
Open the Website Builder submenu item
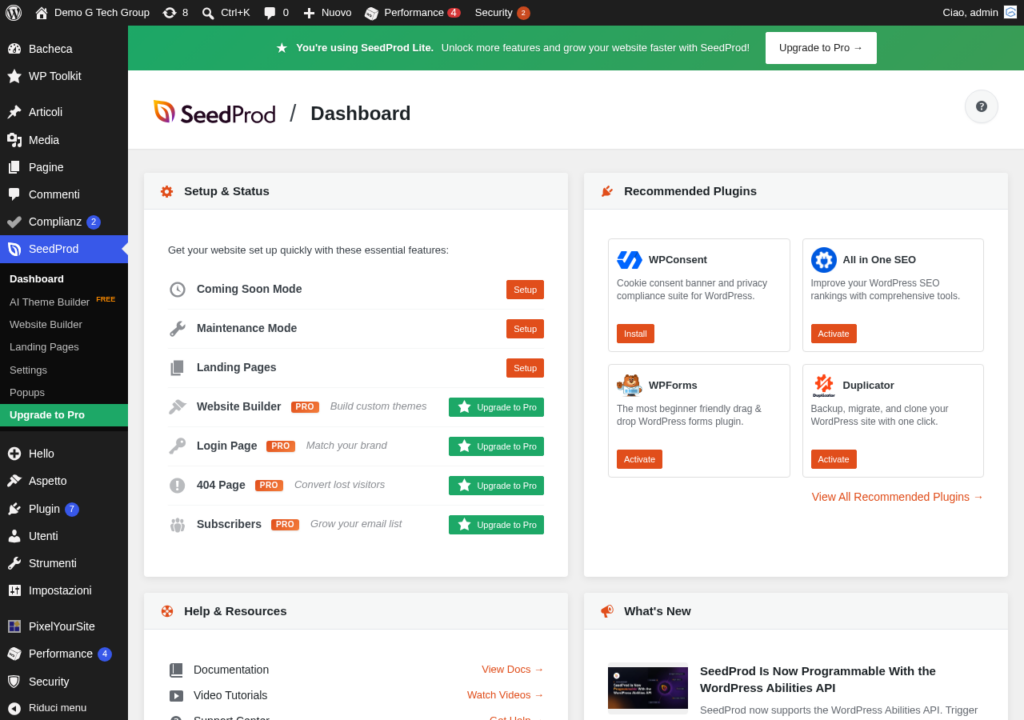(x=46, y=324)
